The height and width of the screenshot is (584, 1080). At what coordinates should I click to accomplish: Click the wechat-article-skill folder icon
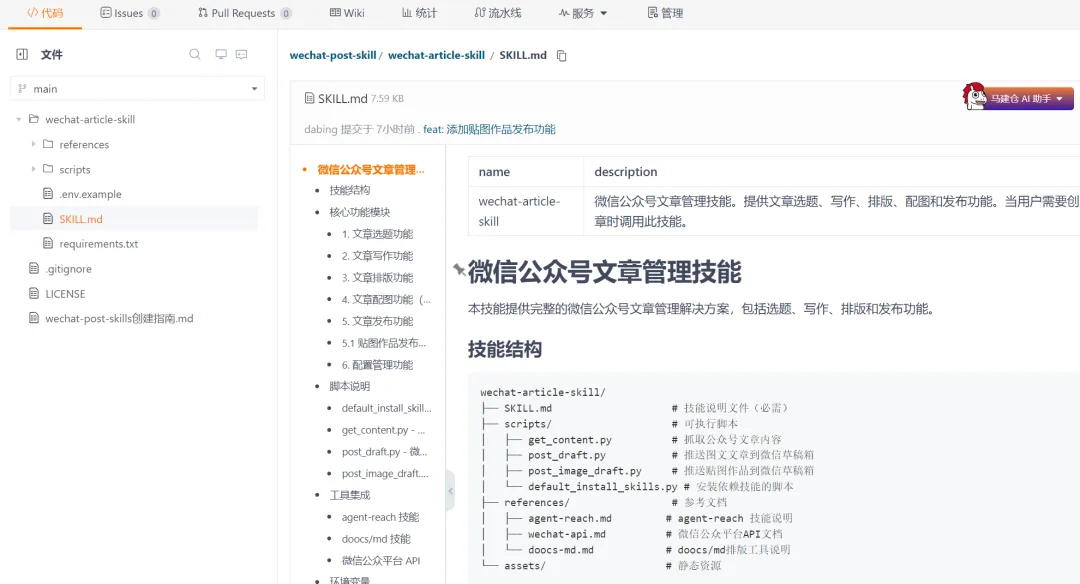[x=34, y=119]
